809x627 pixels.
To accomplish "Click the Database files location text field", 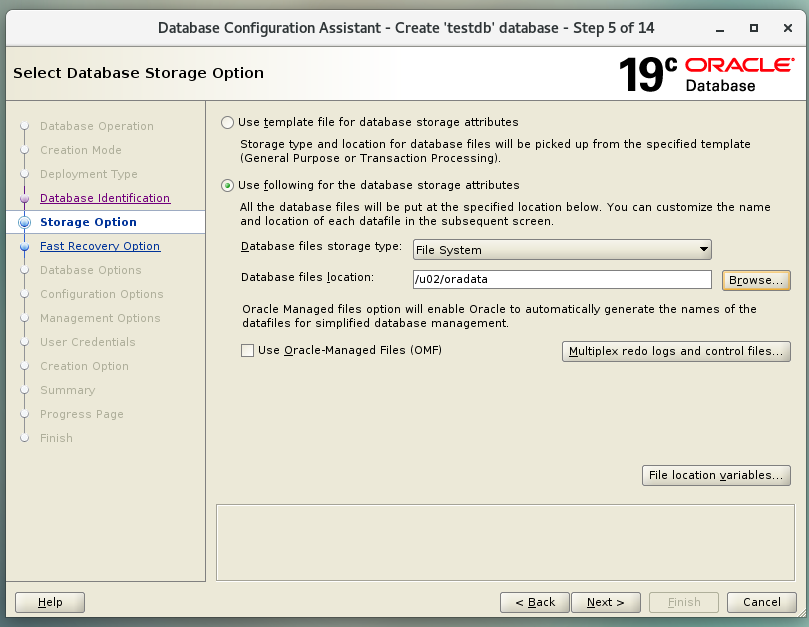I will click(561, 280).
